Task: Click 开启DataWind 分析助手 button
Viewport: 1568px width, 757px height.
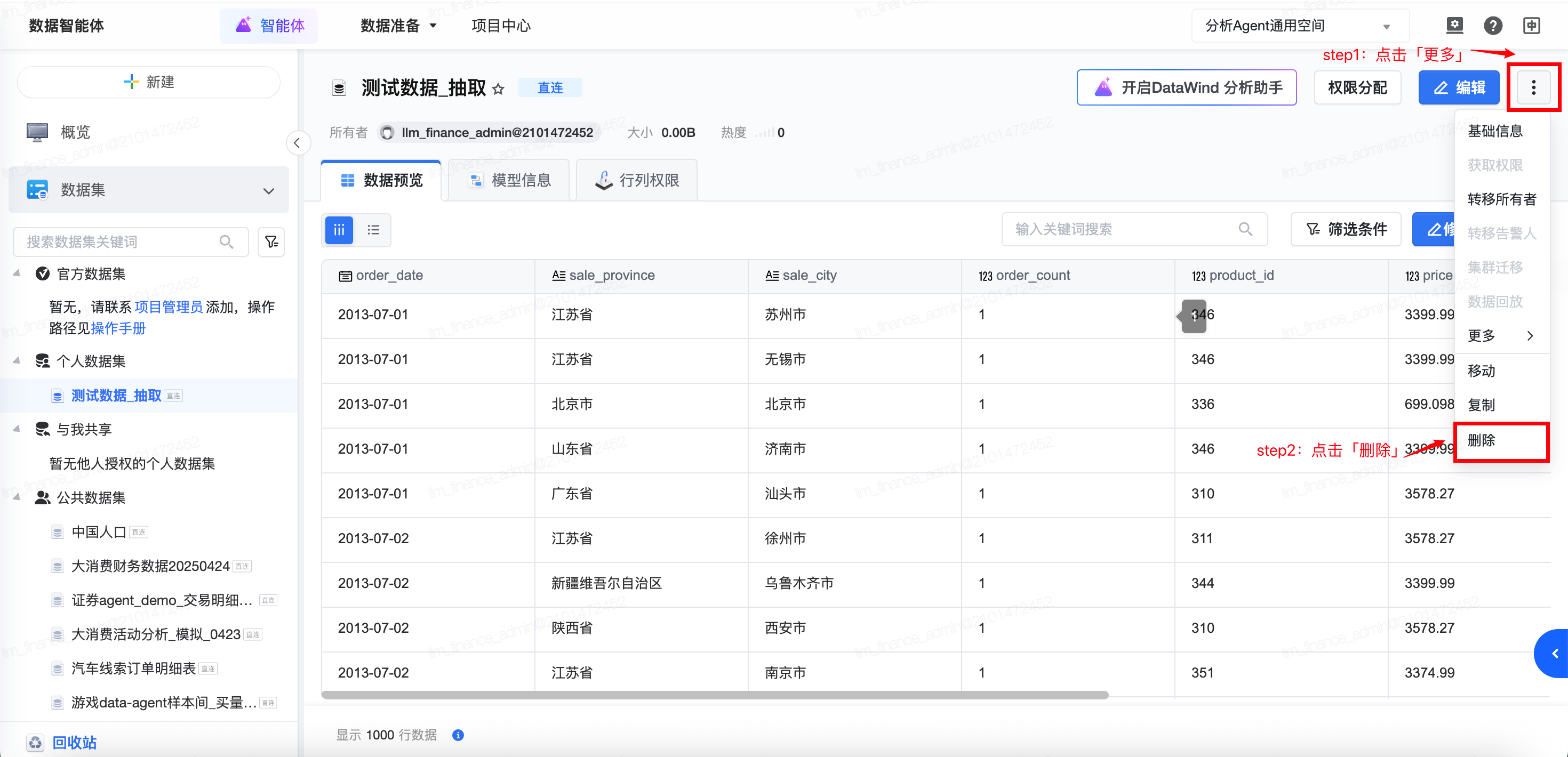Action: coord(1186,87)
